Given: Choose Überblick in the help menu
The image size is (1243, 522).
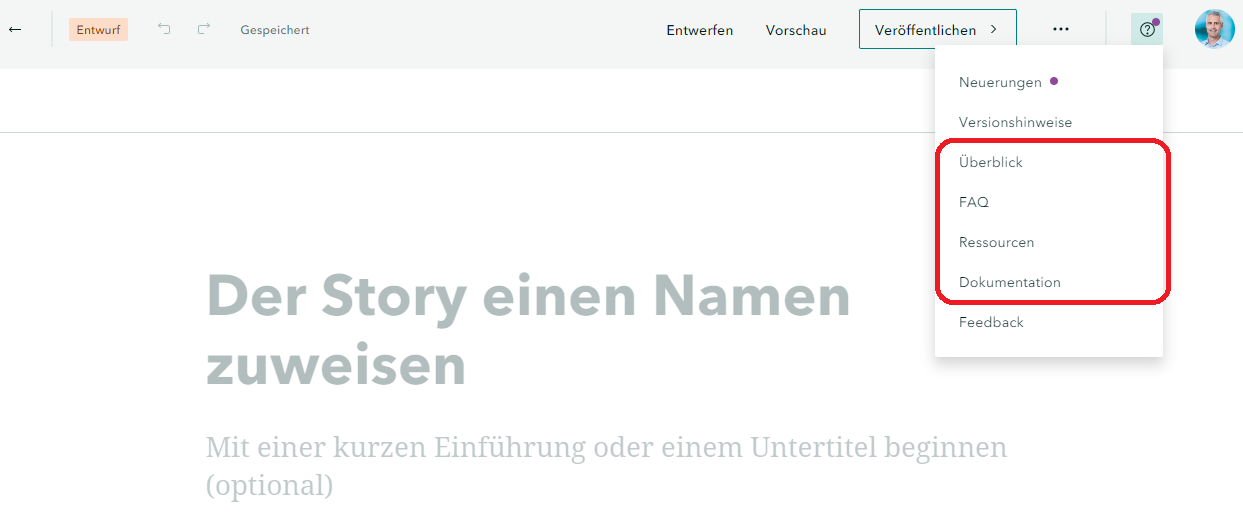Looking at the screenshot, I should [x=991, y=162].
